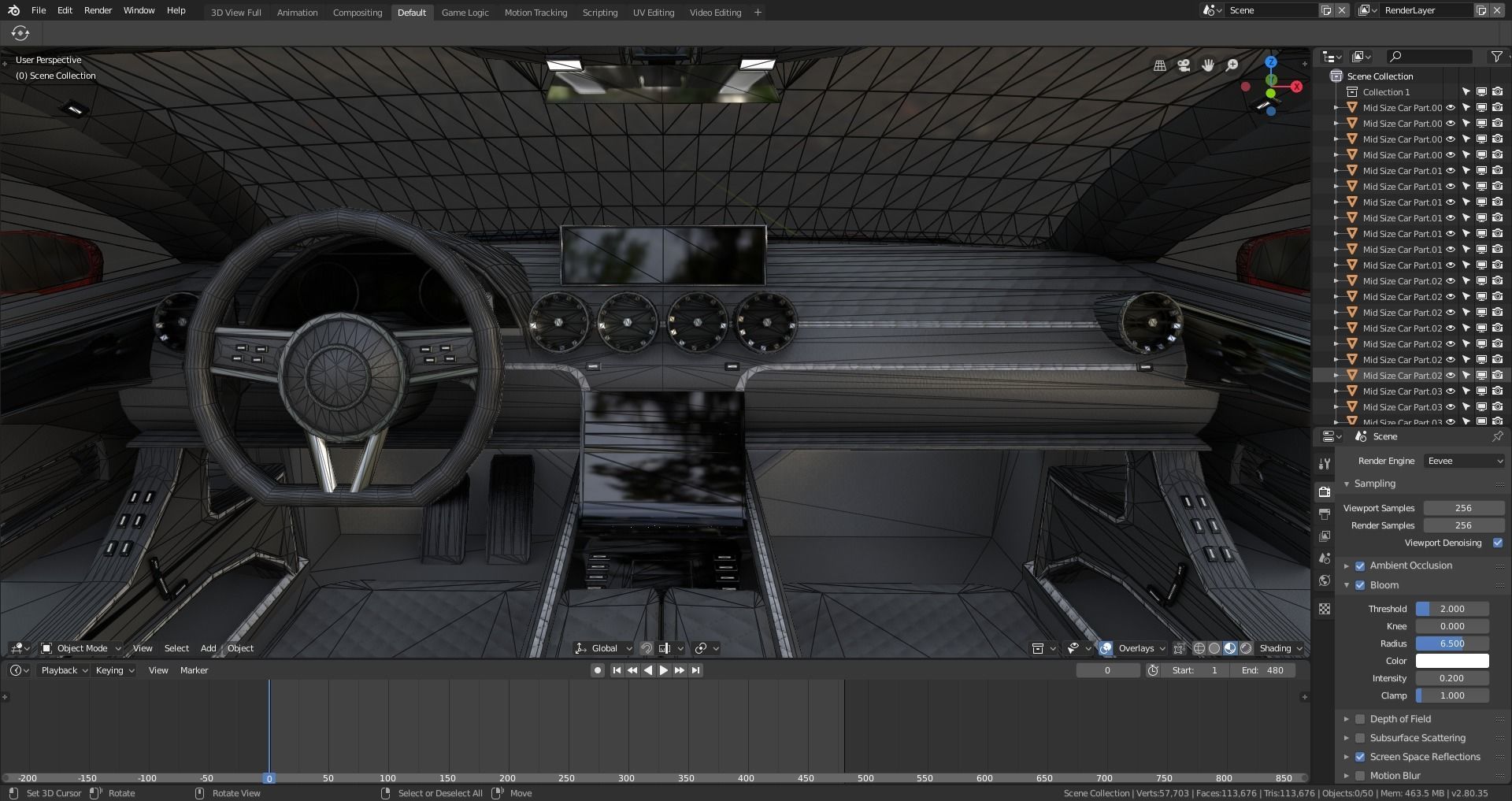Switch to Animation workspace tab
The image size is (1512, 801).
pyautogui.click(x=297, y=13)
